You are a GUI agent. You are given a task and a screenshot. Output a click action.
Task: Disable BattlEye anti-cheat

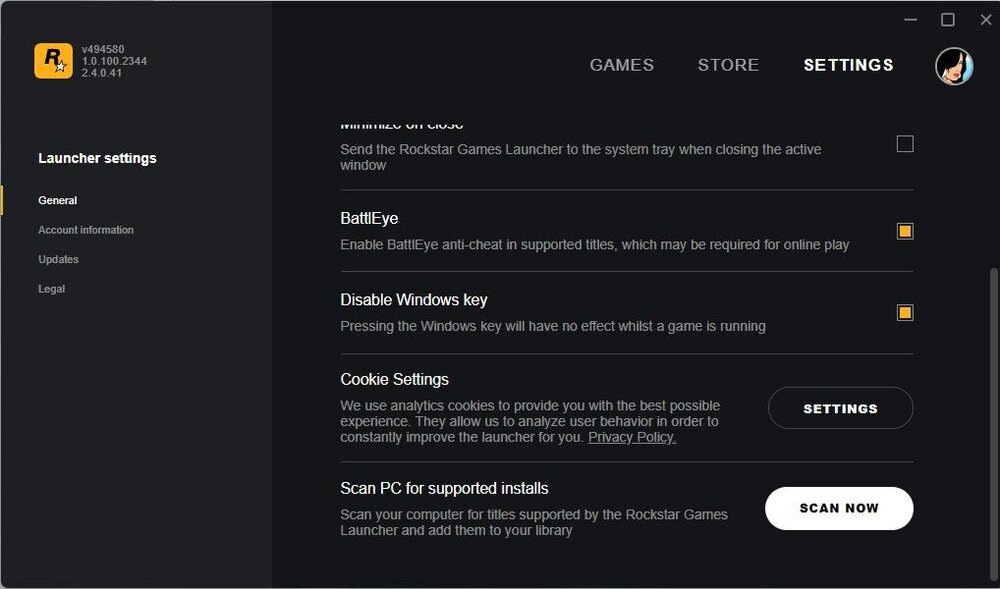(904, 230)
